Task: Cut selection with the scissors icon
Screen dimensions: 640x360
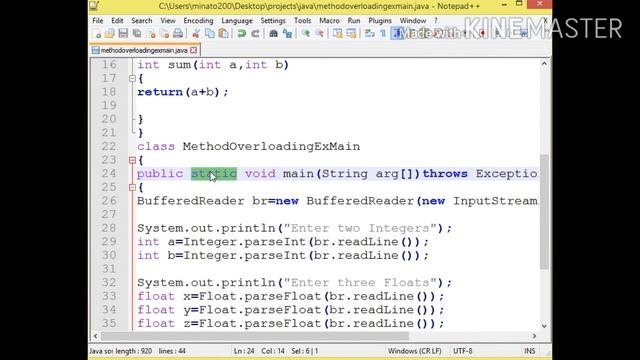Action: (x=196, y=34)
